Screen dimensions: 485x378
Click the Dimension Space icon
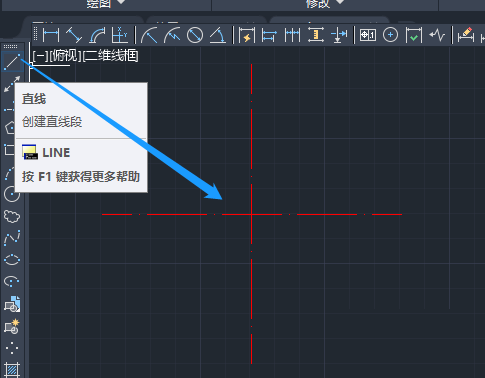click(x=316, y=35)
